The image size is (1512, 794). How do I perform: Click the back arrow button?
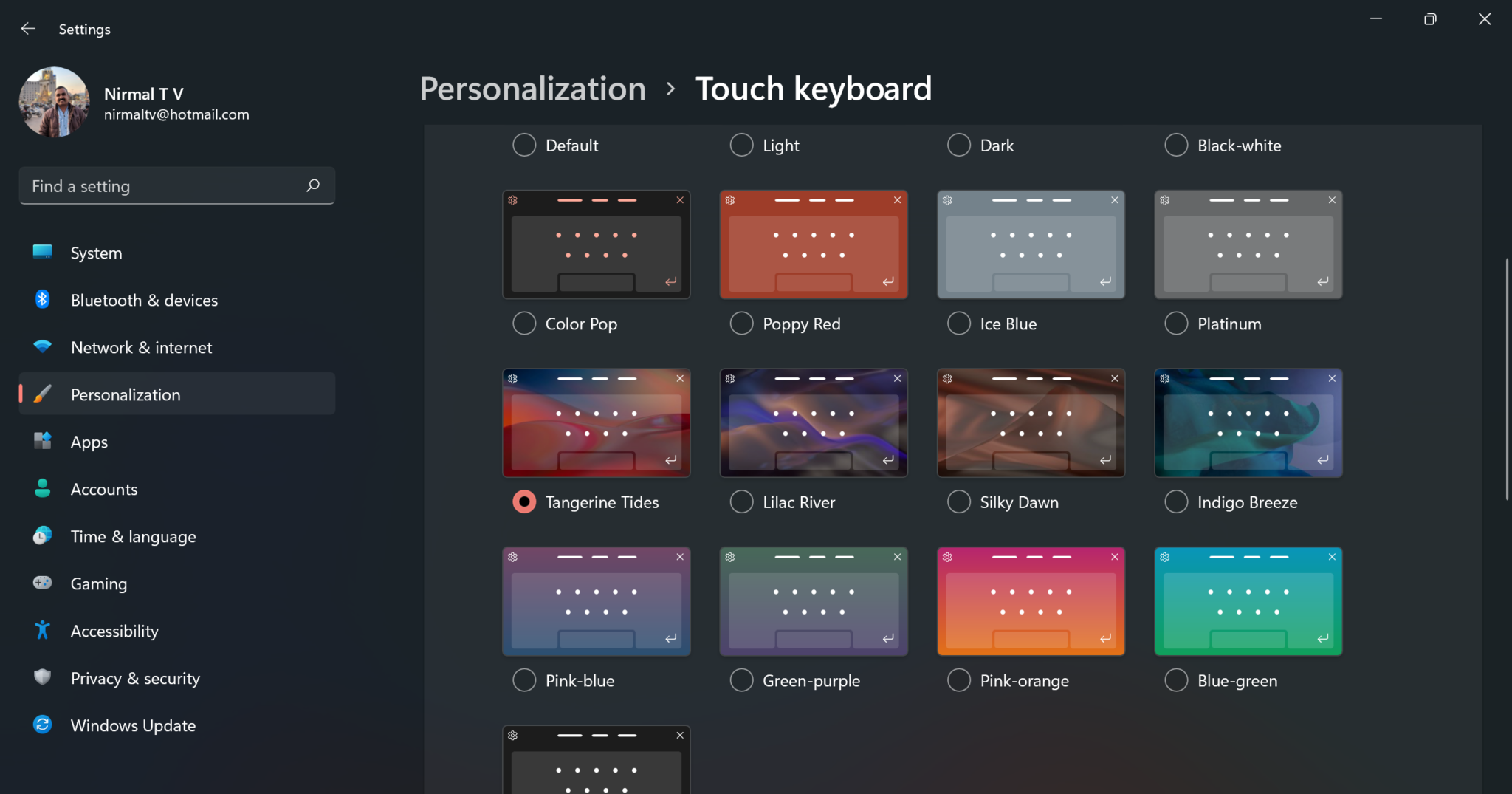coord(28,28)
